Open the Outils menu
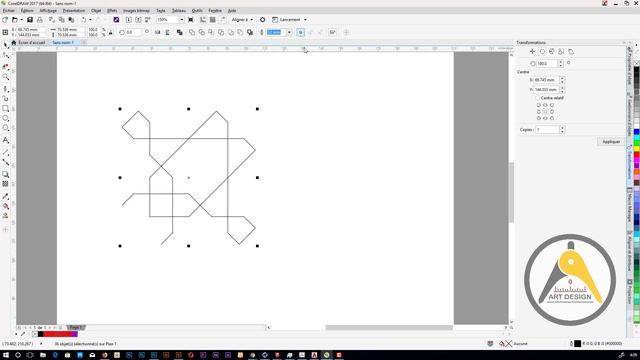Screen dimensions: 640x360 pyautogui.click(x=197, y=11)
